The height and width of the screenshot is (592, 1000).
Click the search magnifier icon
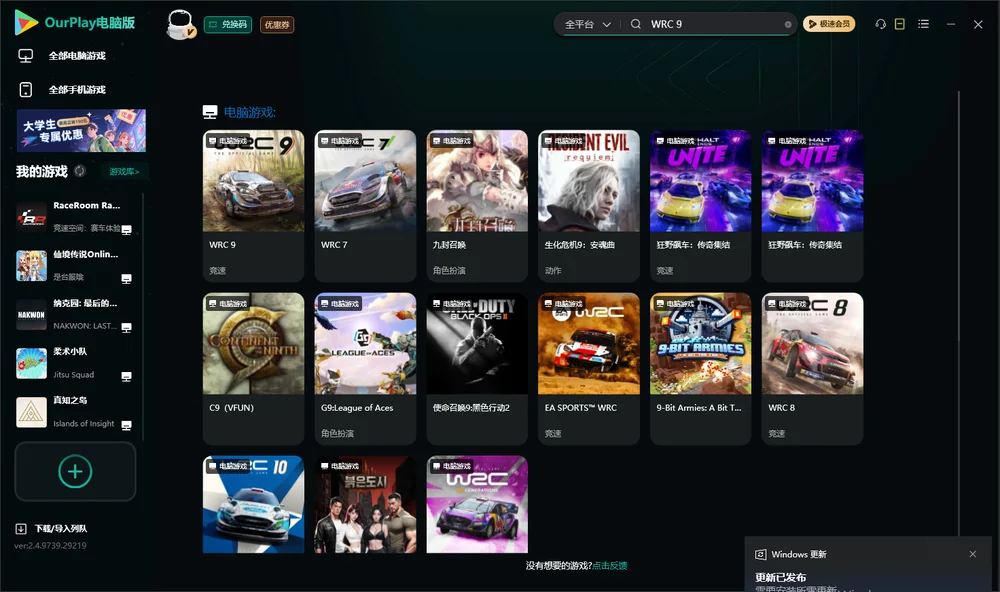pos(636,24)
